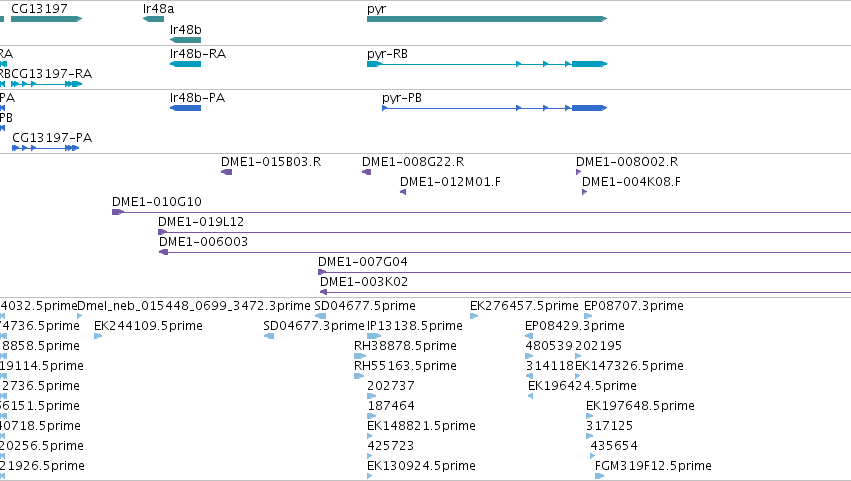This screenshot has width=851, height=481.
Task: Select the DME1-019L12 clone label
Action: coord(201,222)
